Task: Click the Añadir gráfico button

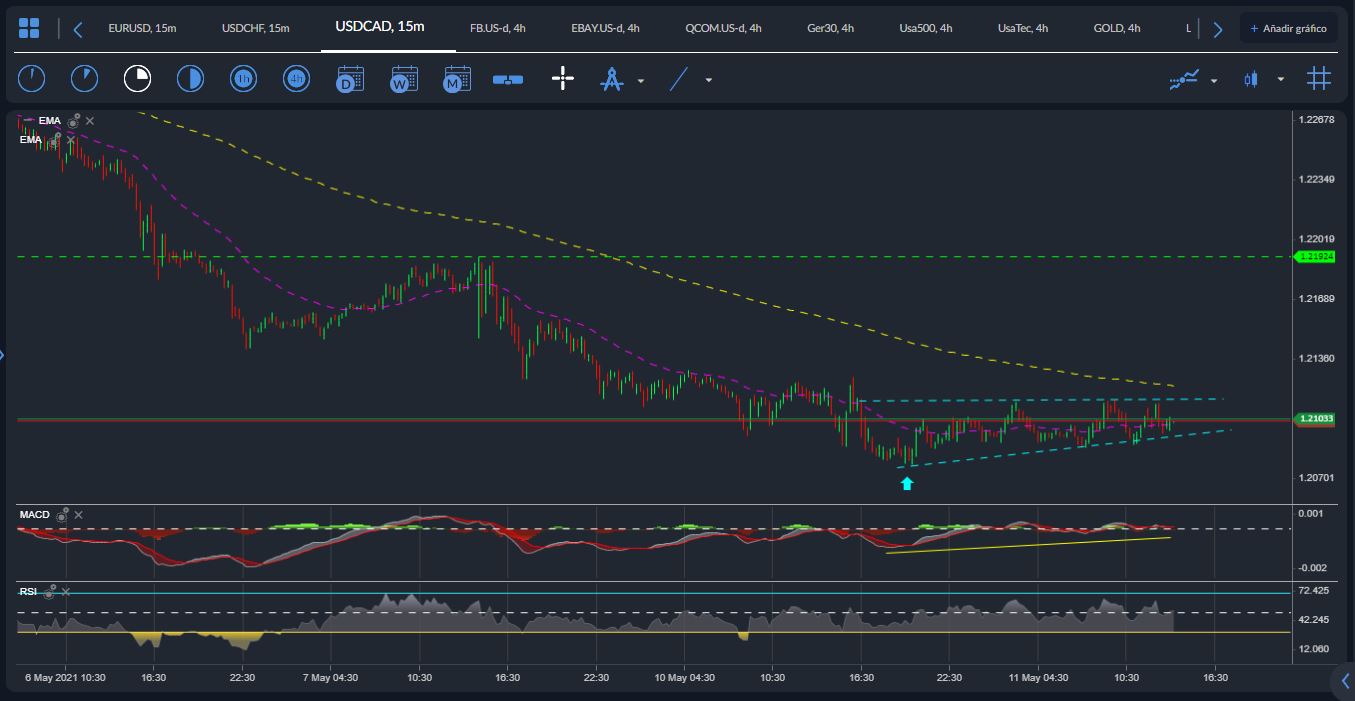Action: [1288, 28]
